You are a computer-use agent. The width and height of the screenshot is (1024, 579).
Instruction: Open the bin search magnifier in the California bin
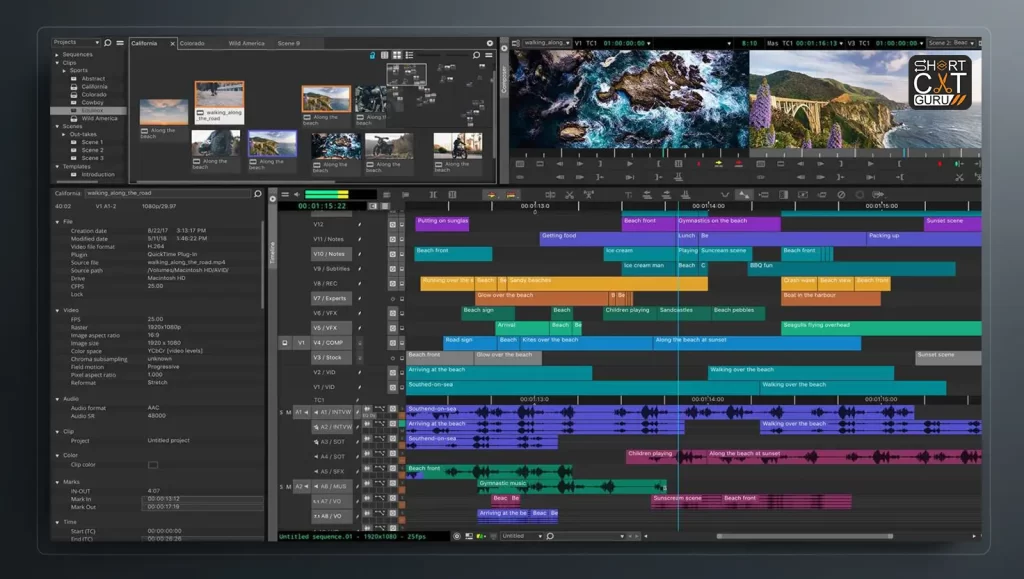coord(476,55)
